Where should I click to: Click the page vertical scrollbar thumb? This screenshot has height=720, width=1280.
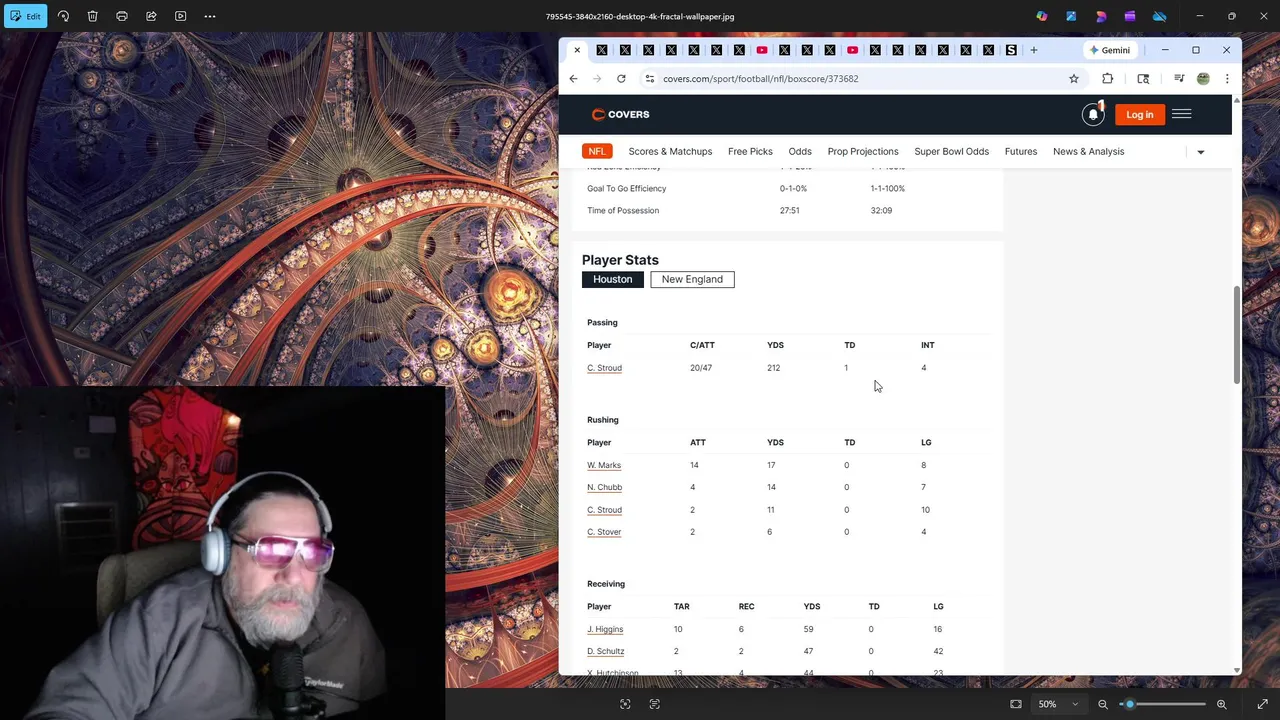(1237, 335)
